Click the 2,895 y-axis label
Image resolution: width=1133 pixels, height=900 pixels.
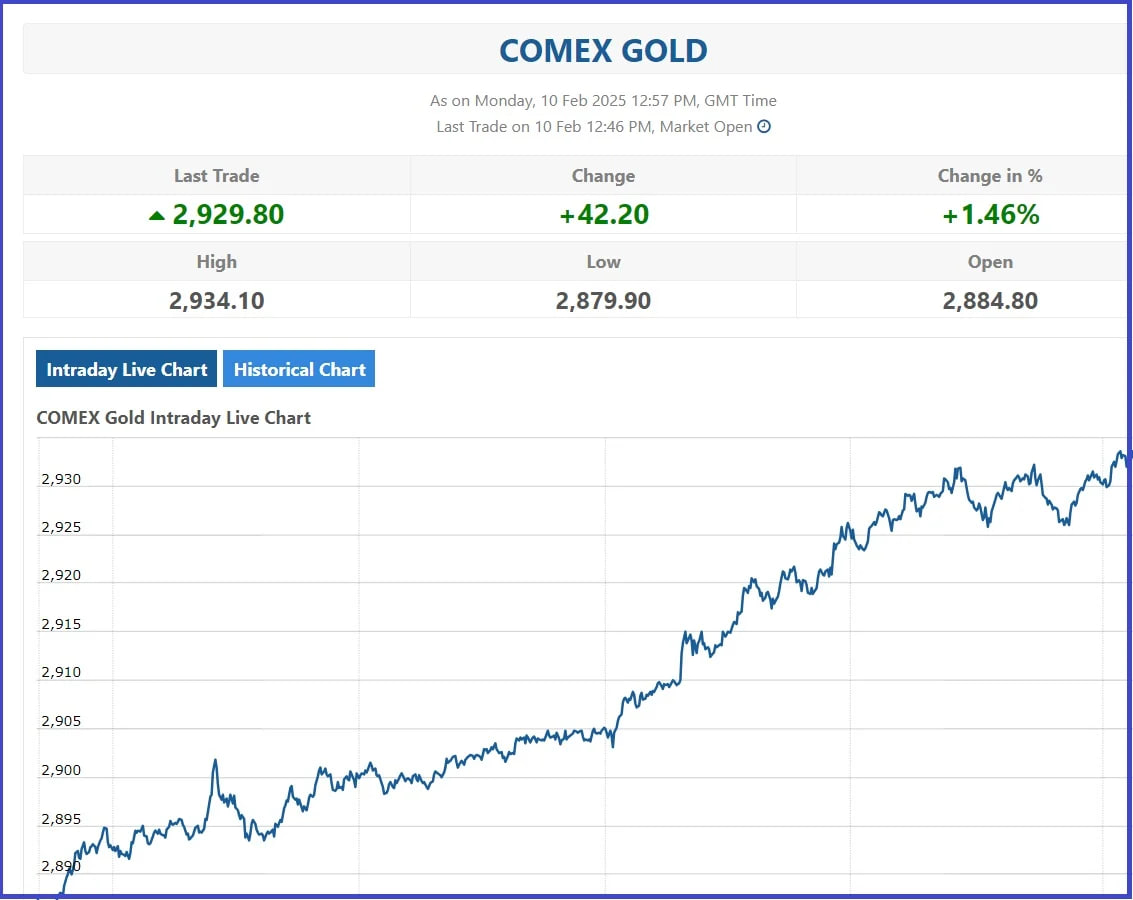61,819
